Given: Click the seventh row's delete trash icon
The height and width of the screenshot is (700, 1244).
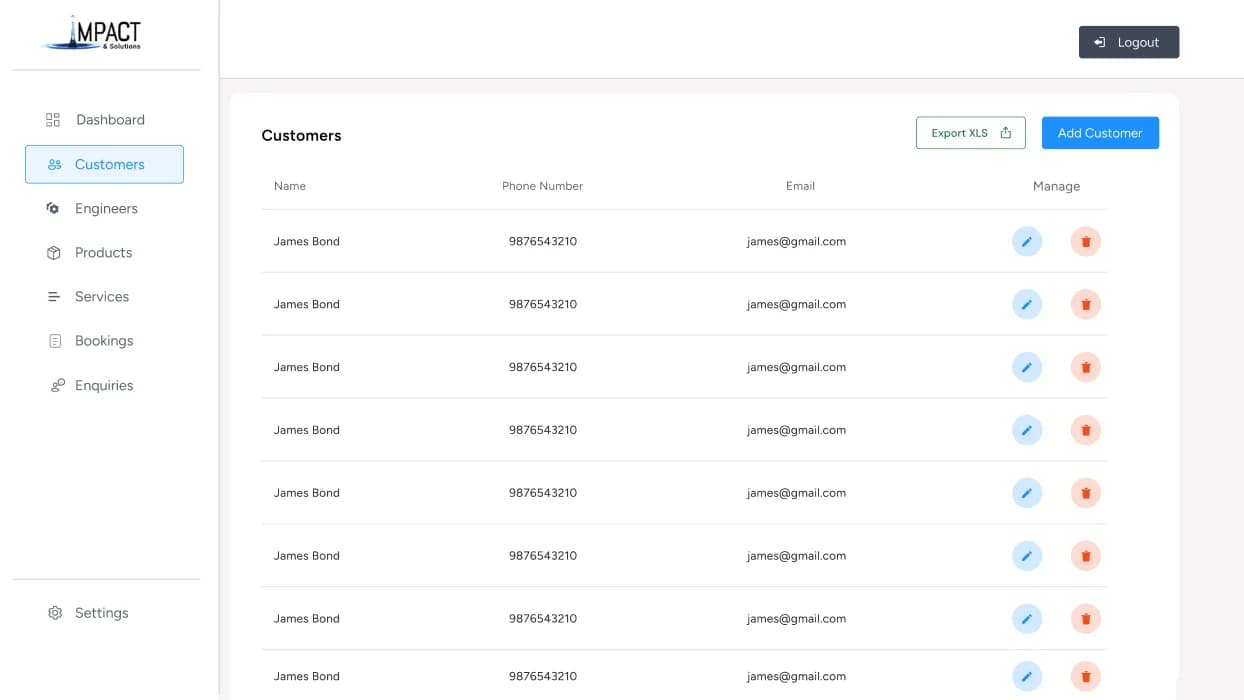Looking at the screenshot, I should coord(1086,619).
